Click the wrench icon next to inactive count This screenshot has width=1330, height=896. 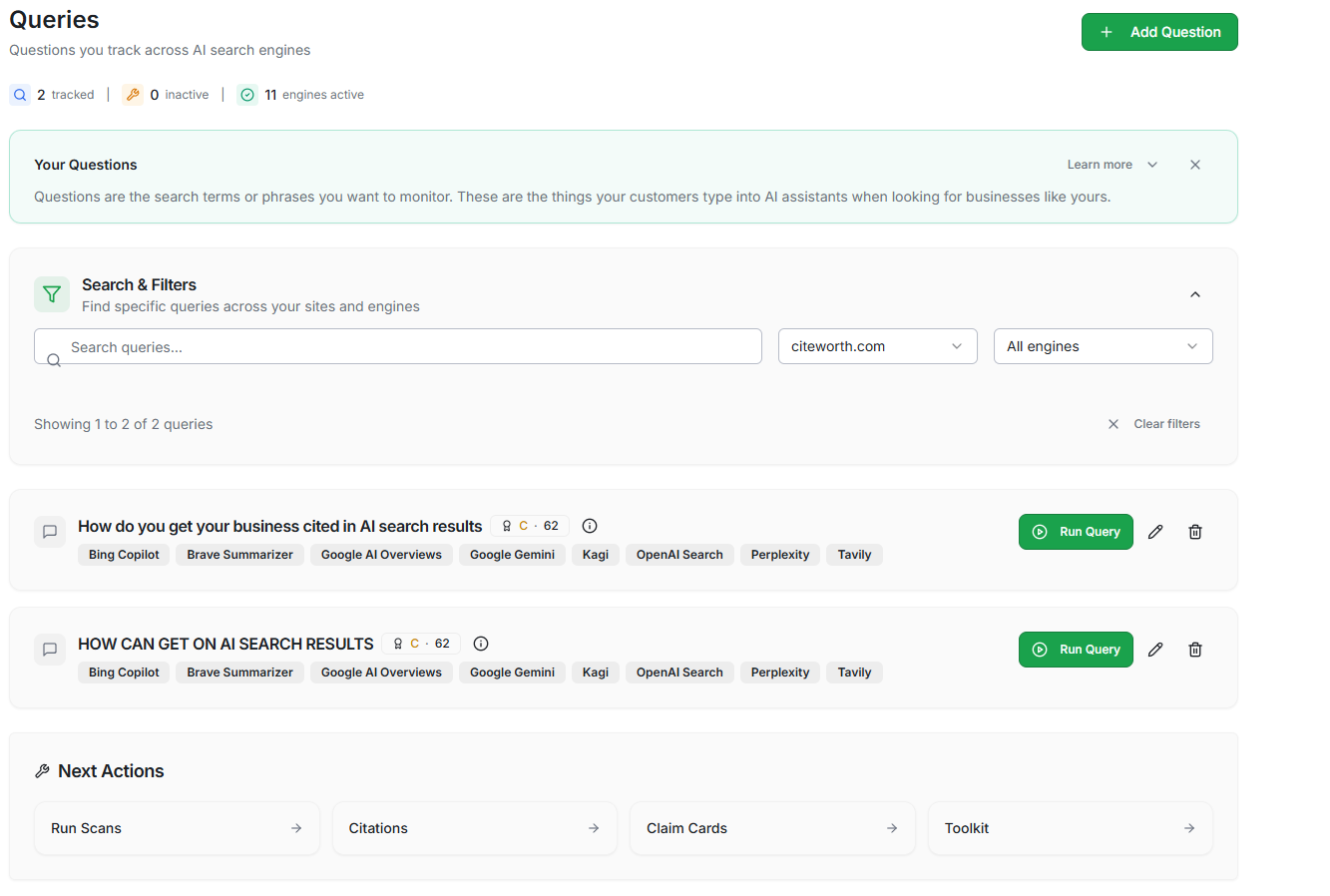tap(133, 94)
